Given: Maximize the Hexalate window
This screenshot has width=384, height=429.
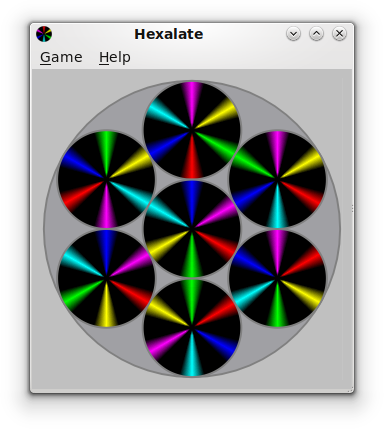Looking at the screenshot, I should click(316, 34).
